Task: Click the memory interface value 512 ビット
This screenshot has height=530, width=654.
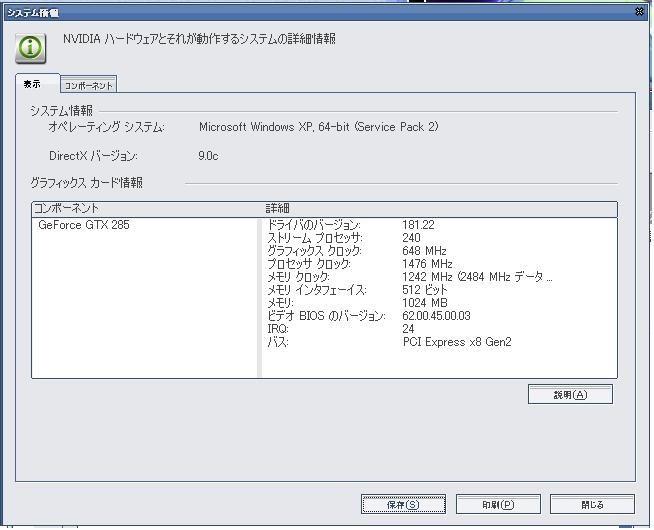Action: coord(425,290)
